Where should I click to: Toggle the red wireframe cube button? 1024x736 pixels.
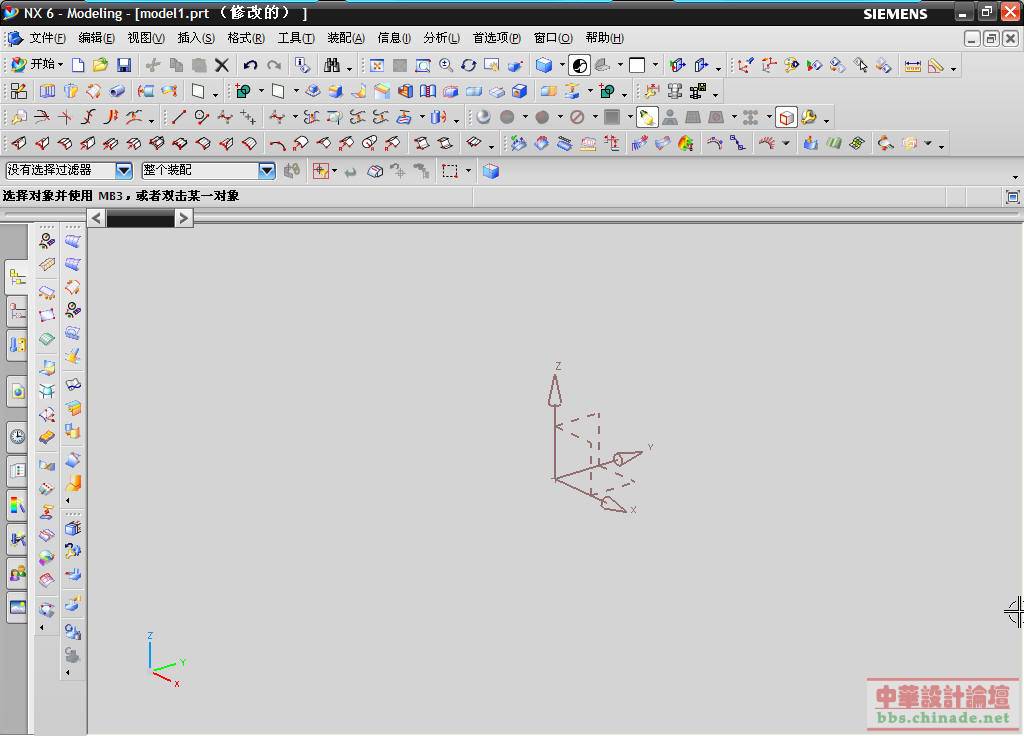(x=786, y=117)
